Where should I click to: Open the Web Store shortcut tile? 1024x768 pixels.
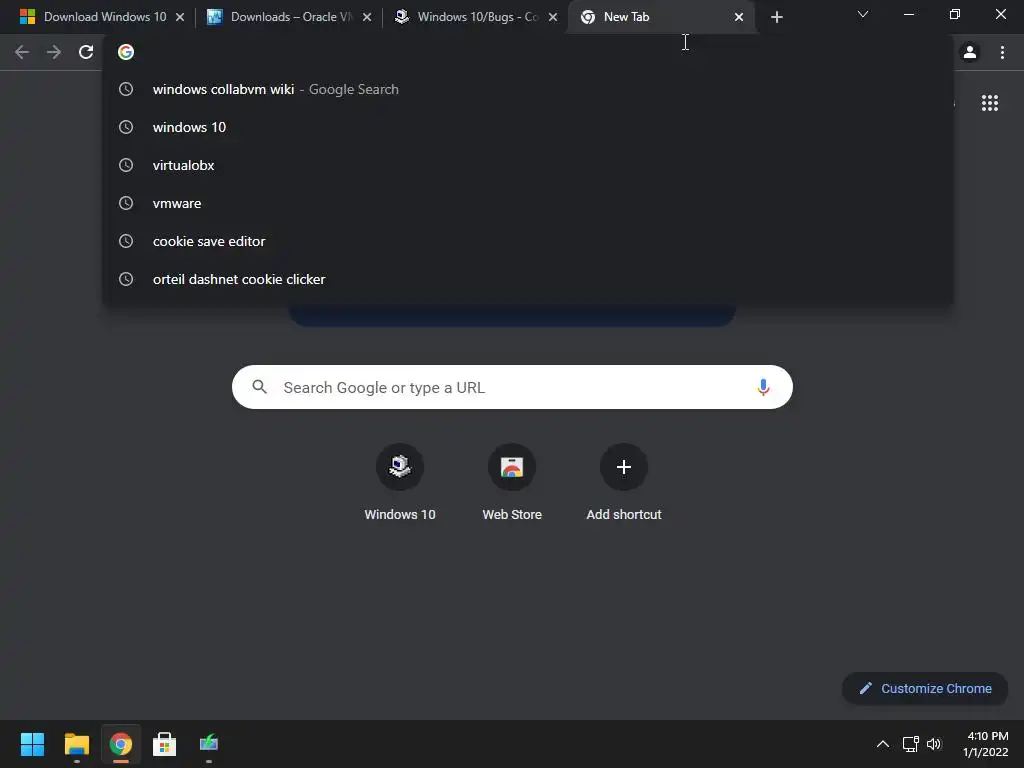pos(512,483)
